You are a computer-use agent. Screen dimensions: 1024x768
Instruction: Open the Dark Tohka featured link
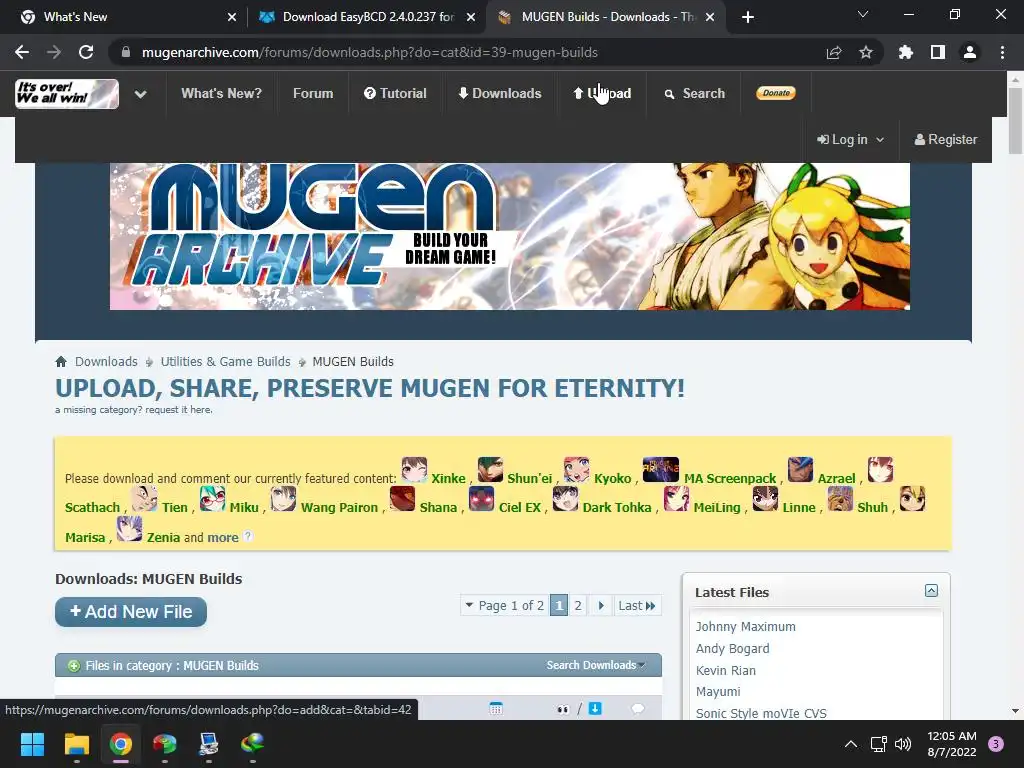point(617,507)
